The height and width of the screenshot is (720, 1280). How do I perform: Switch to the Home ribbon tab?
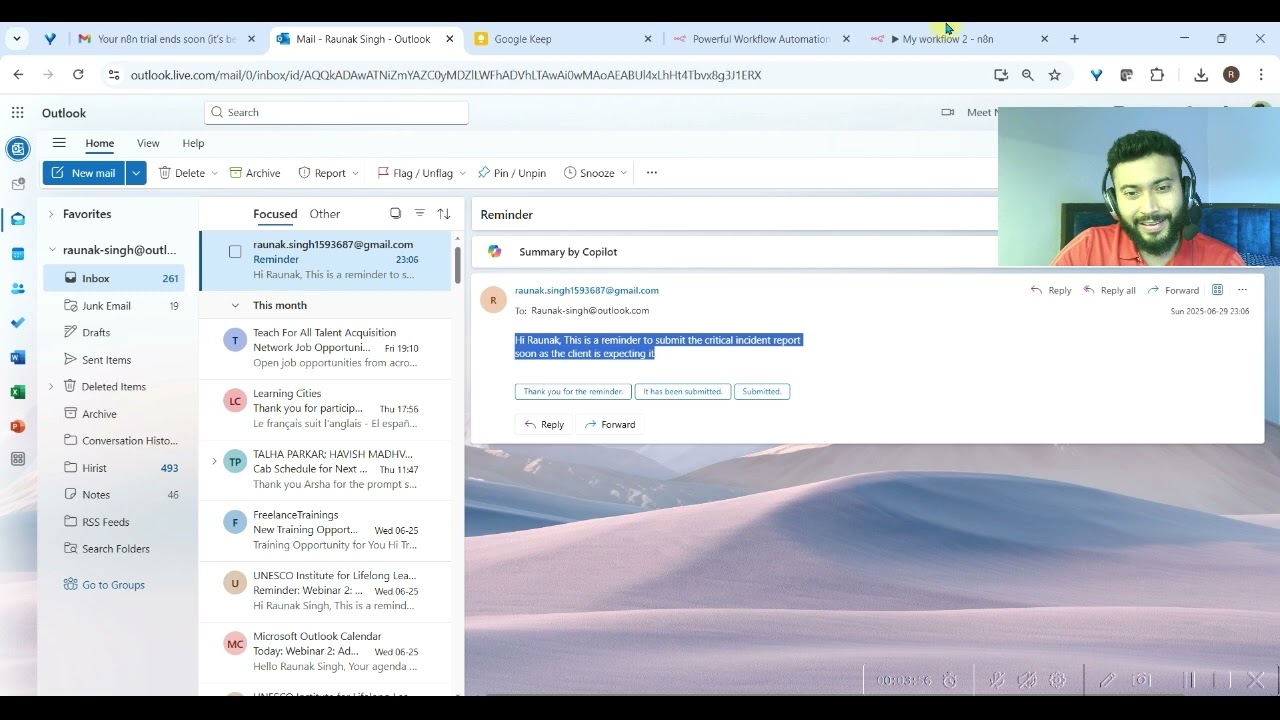click(99, 143)
